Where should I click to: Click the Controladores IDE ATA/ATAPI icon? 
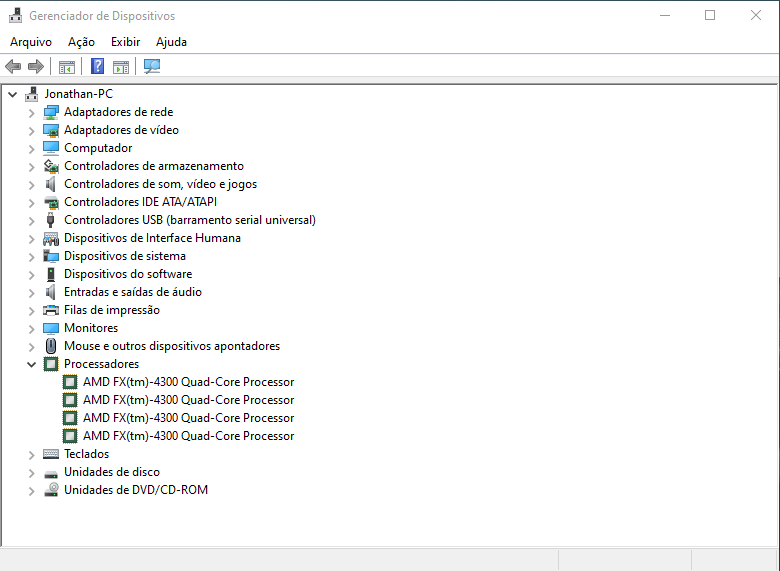click(x=51, y=202)
